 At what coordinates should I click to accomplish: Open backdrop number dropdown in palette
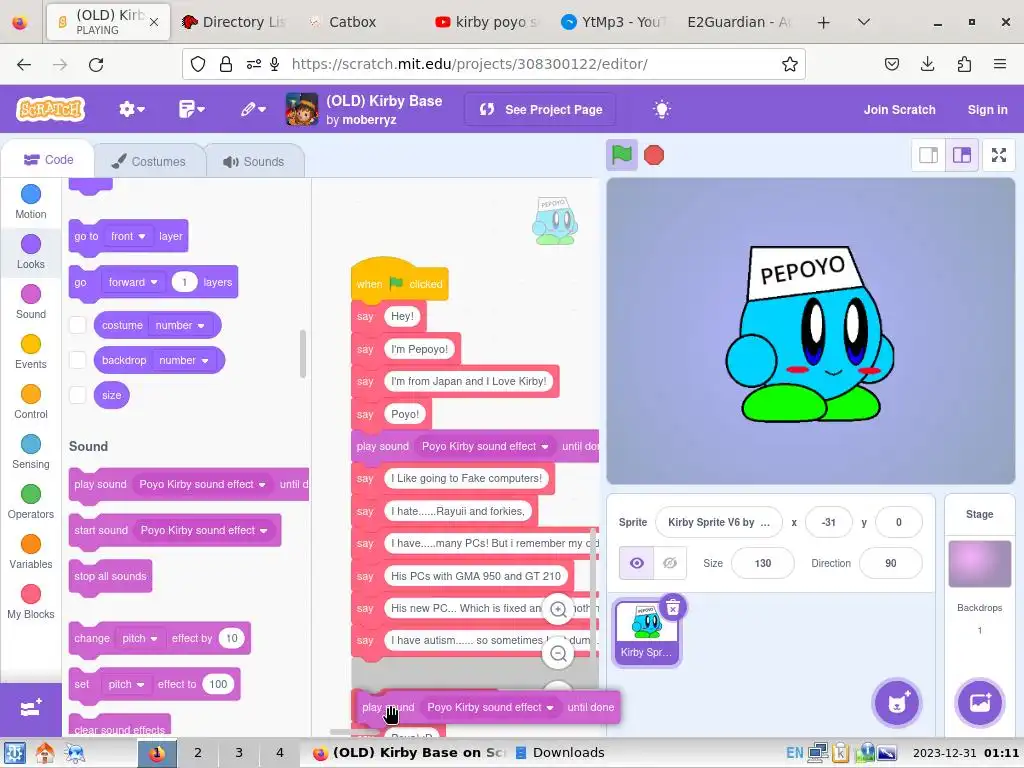click(184, 360)
